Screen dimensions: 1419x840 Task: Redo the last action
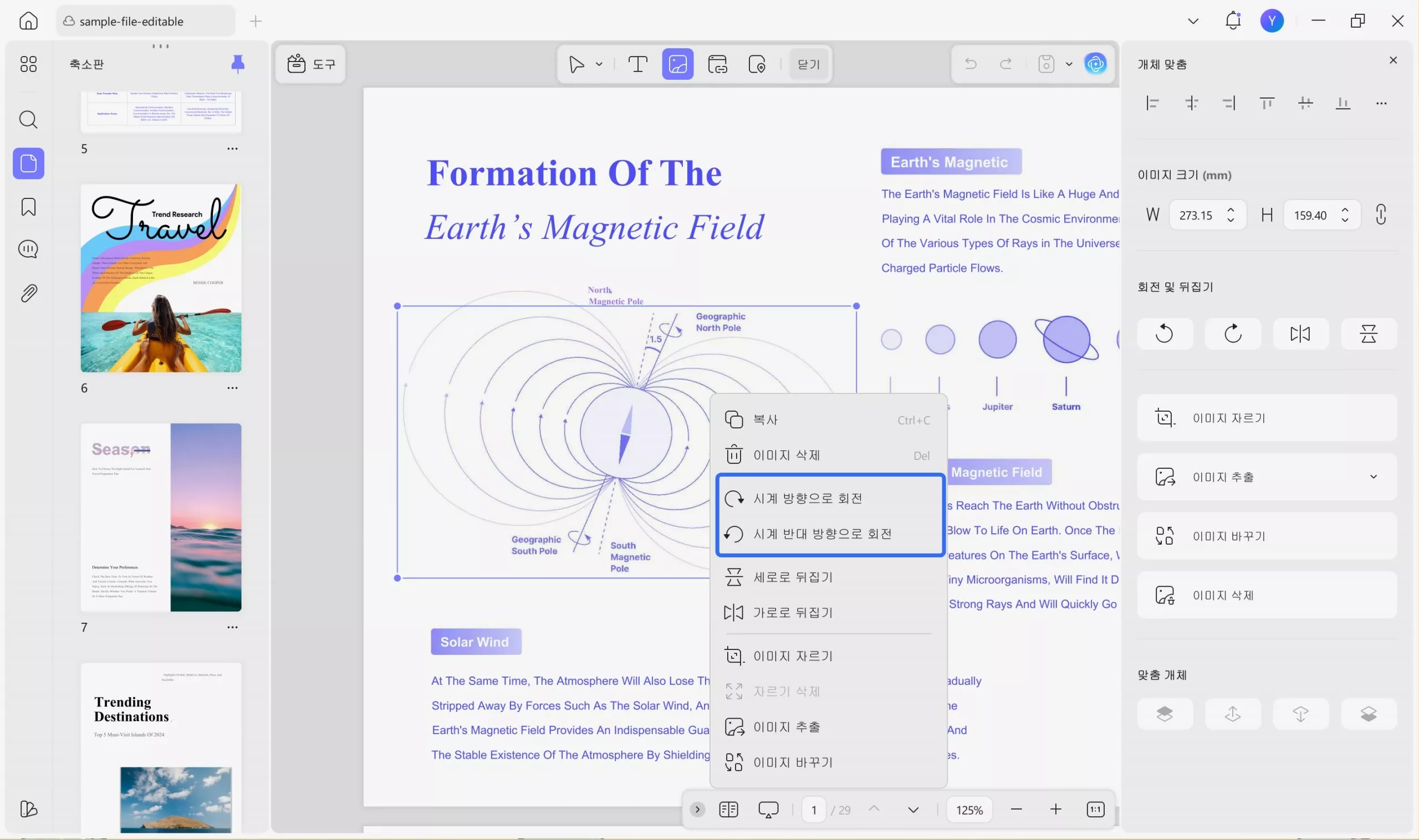coord(1005,64)
